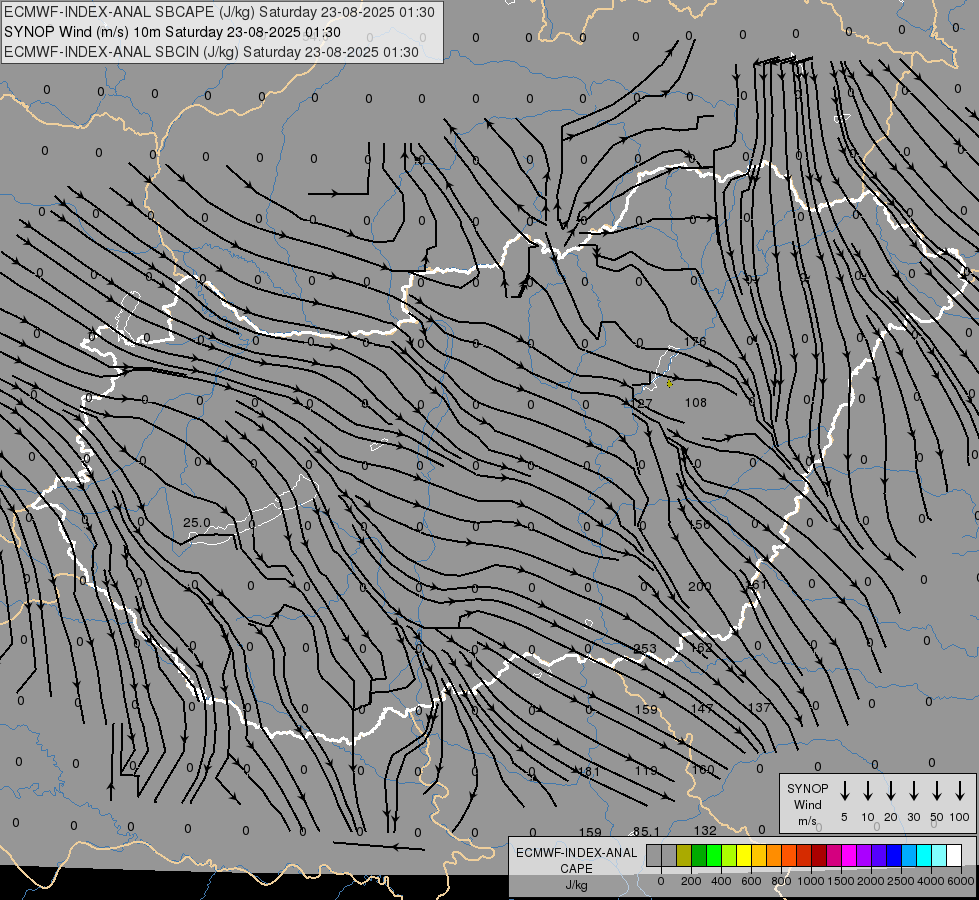Click the 50 m/s wind arrow in legend
The width and height of the screenshot is (979, 900).
tap(937, 791)
